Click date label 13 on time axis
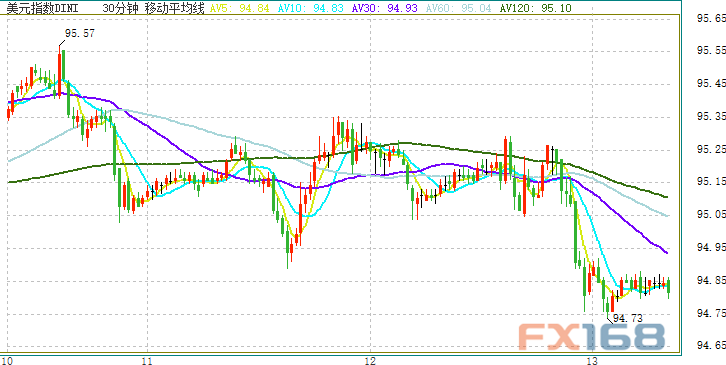Viewport: 726px width, 365px height. (x=592, y=360)
